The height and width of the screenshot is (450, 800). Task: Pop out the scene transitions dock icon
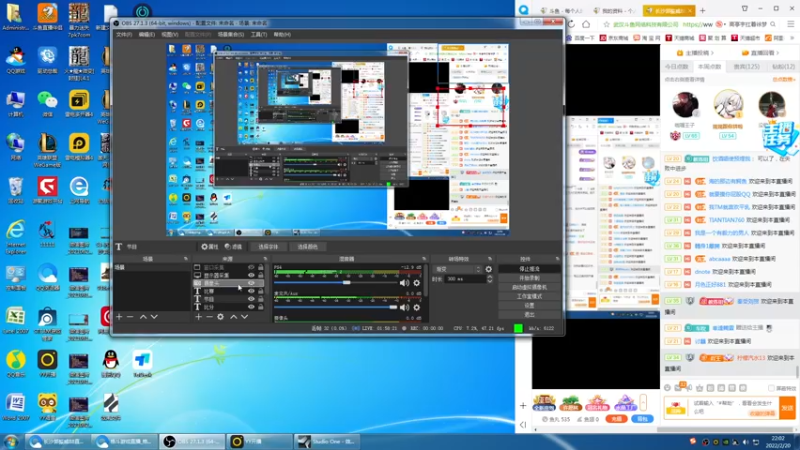tap(490, 259)
